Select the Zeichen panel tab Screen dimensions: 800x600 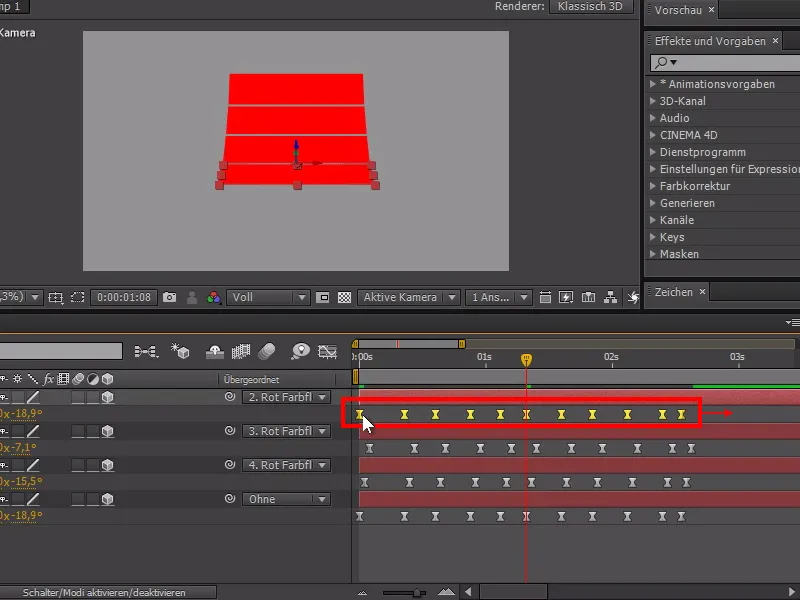click(x=673, y=292)
